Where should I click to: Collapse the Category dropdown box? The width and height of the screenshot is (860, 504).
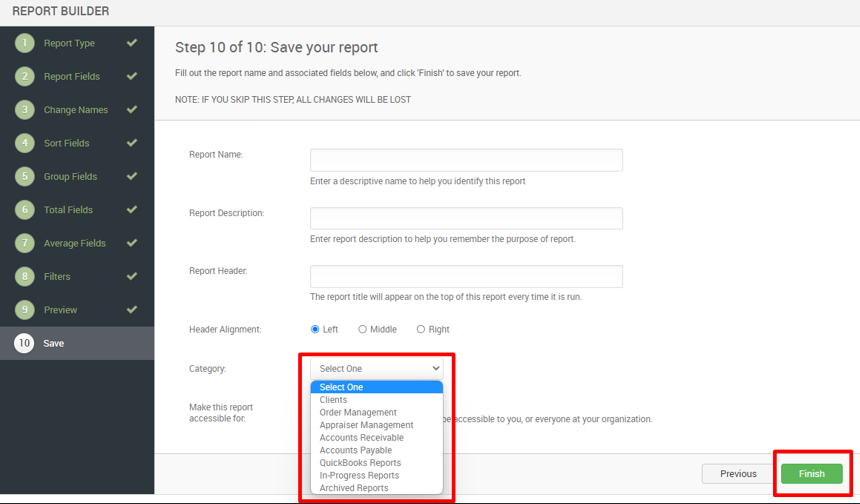coord(377,369)
